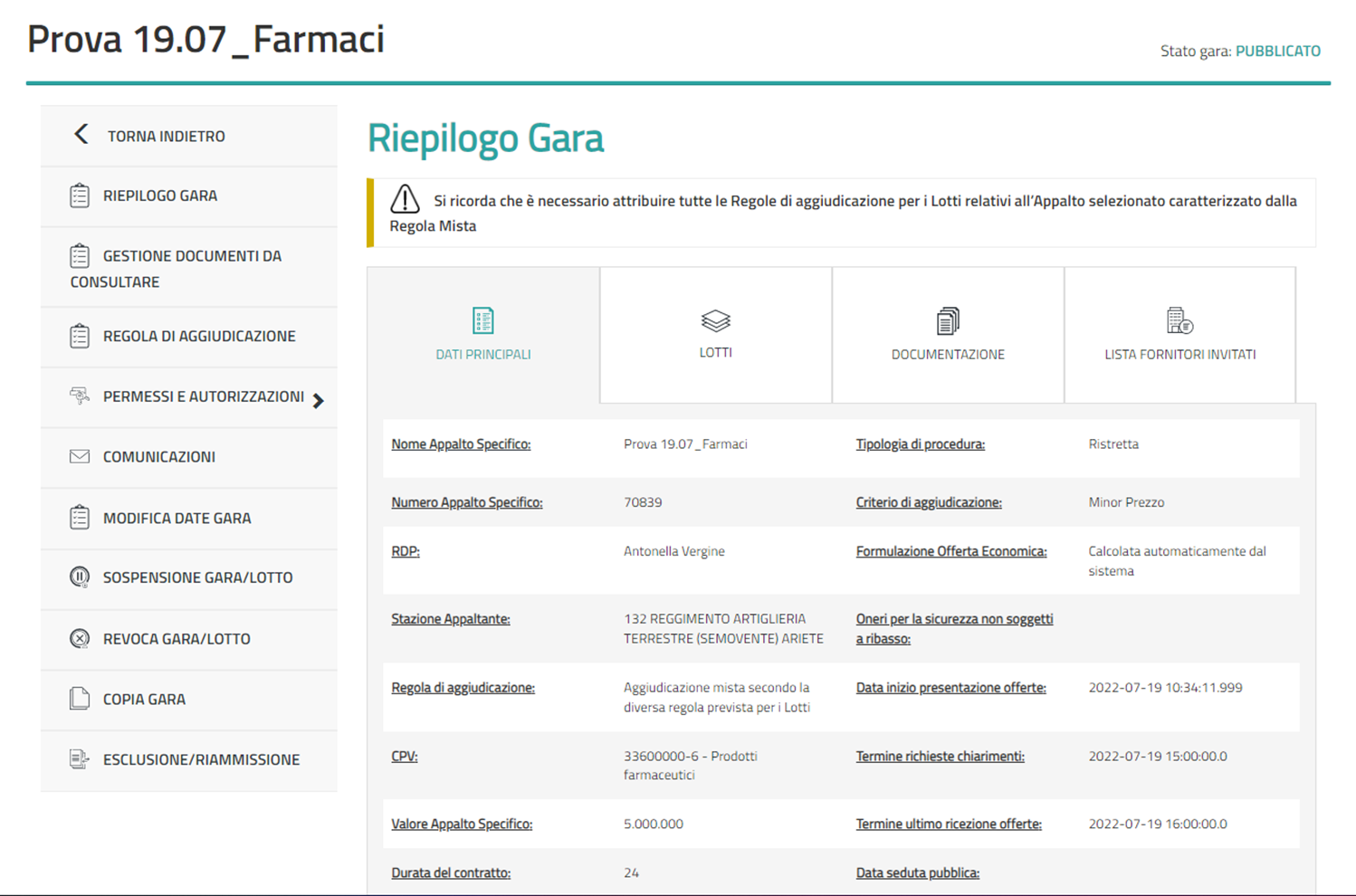This screenshot has height=896, width=1356.
Task: Click the Nome Appalto Specifico label link
Action: pos(461,444)
